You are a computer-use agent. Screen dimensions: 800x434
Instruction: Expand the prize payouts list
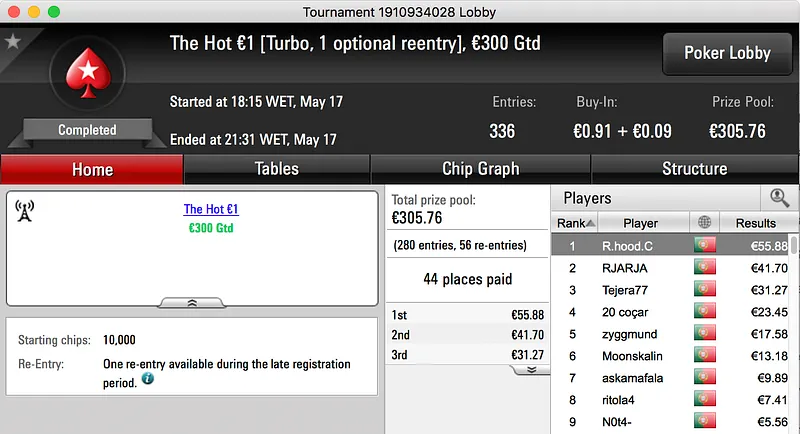click(x=531, y=369)
